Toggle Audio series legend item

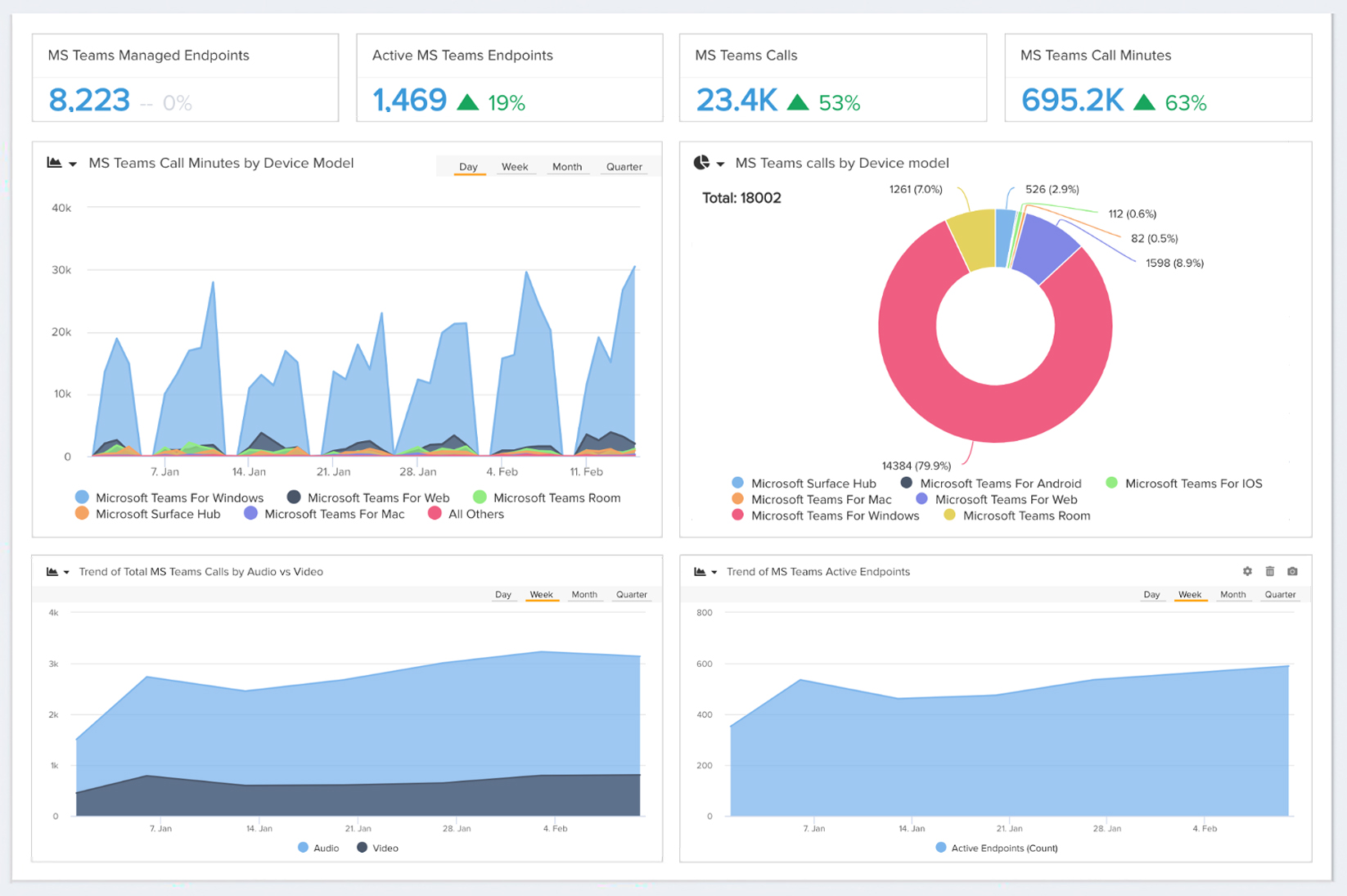point(318,848)
